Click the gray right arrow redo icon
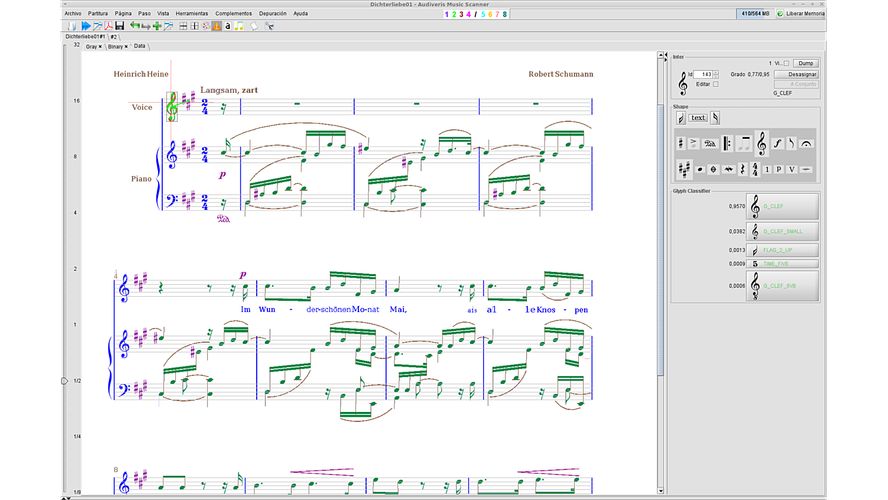This screenshot has width=888, height=500. point(146,26)
